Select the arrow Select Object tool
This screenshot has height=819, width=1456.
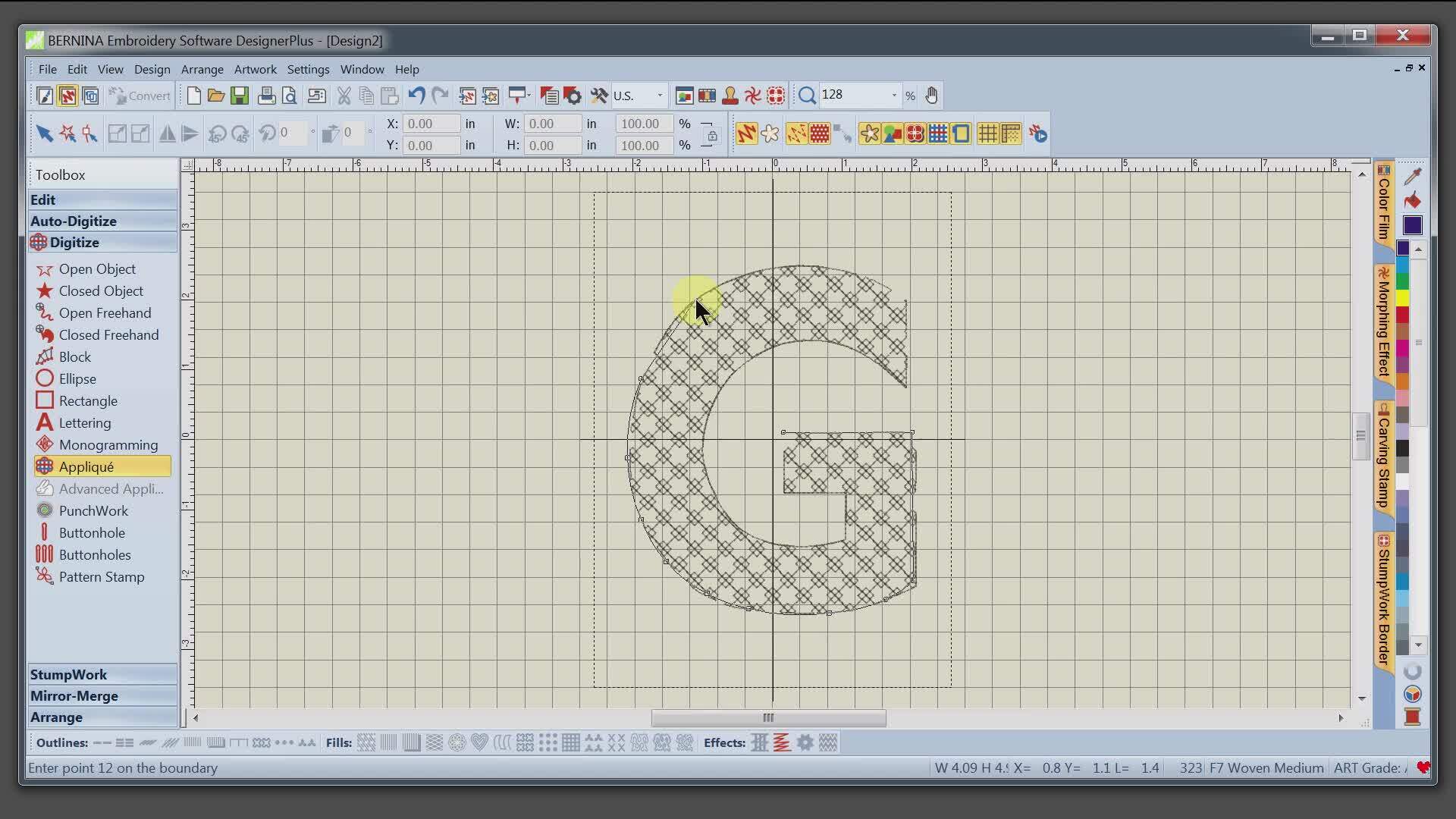point(44,134)
